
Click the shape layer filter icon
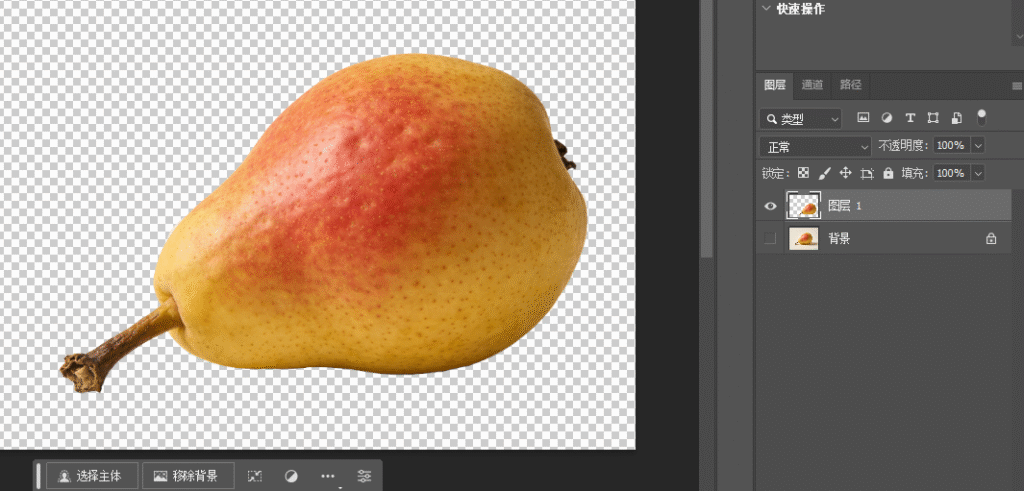click(933, 119)
